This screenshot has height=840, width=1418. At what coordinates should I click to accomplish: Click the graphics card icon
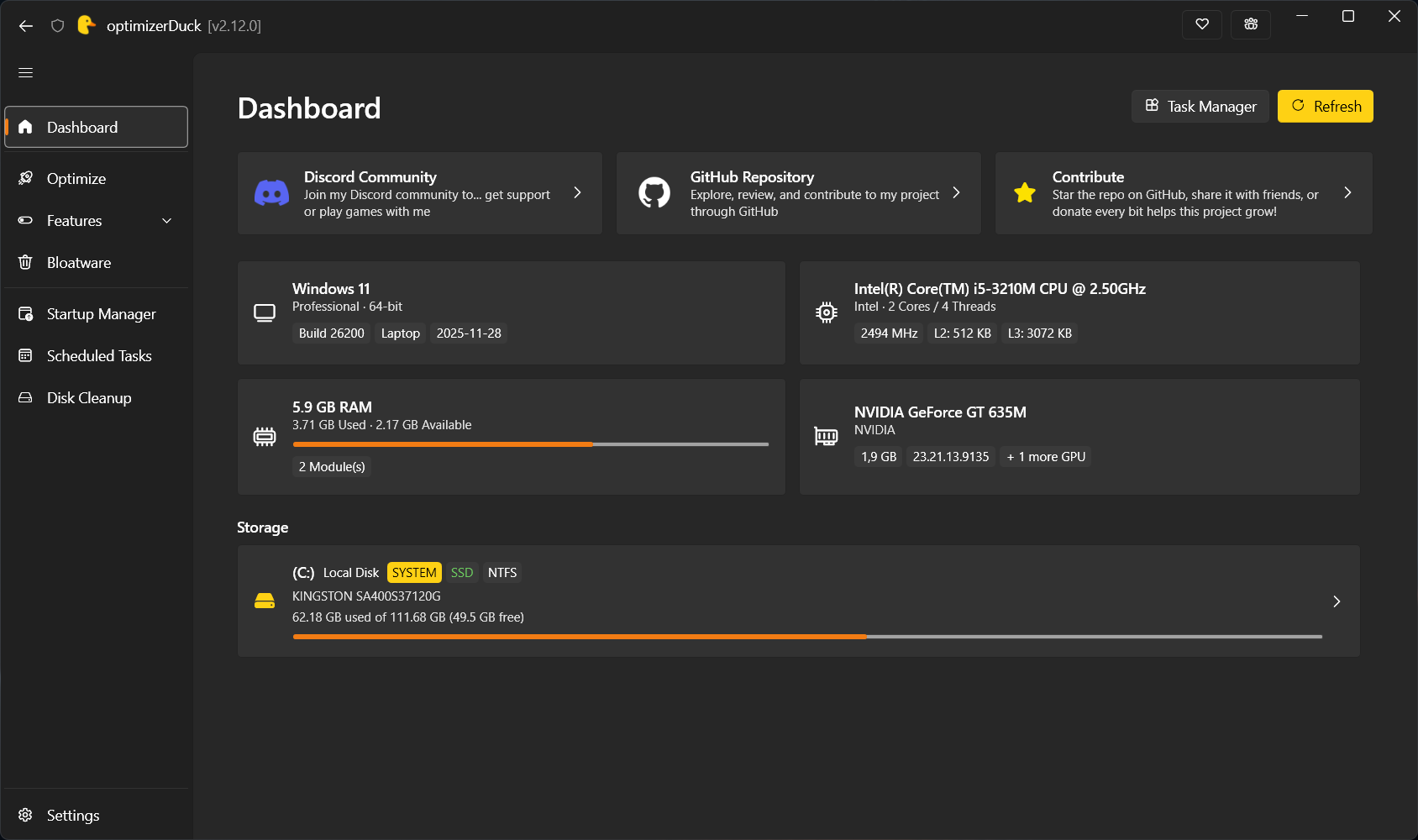click(827, 437)
